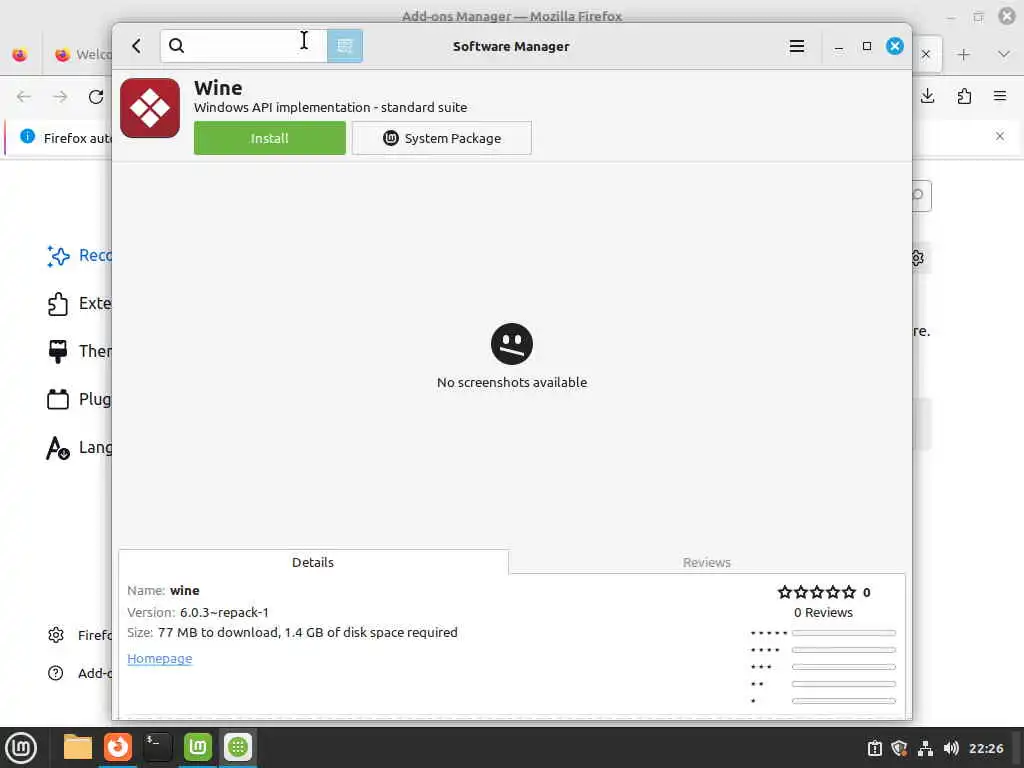This screenshot has width=1024, height=768.
Task: Open Firefox extensions puzzle icon in toolbar
Action: tap(964, 97)
